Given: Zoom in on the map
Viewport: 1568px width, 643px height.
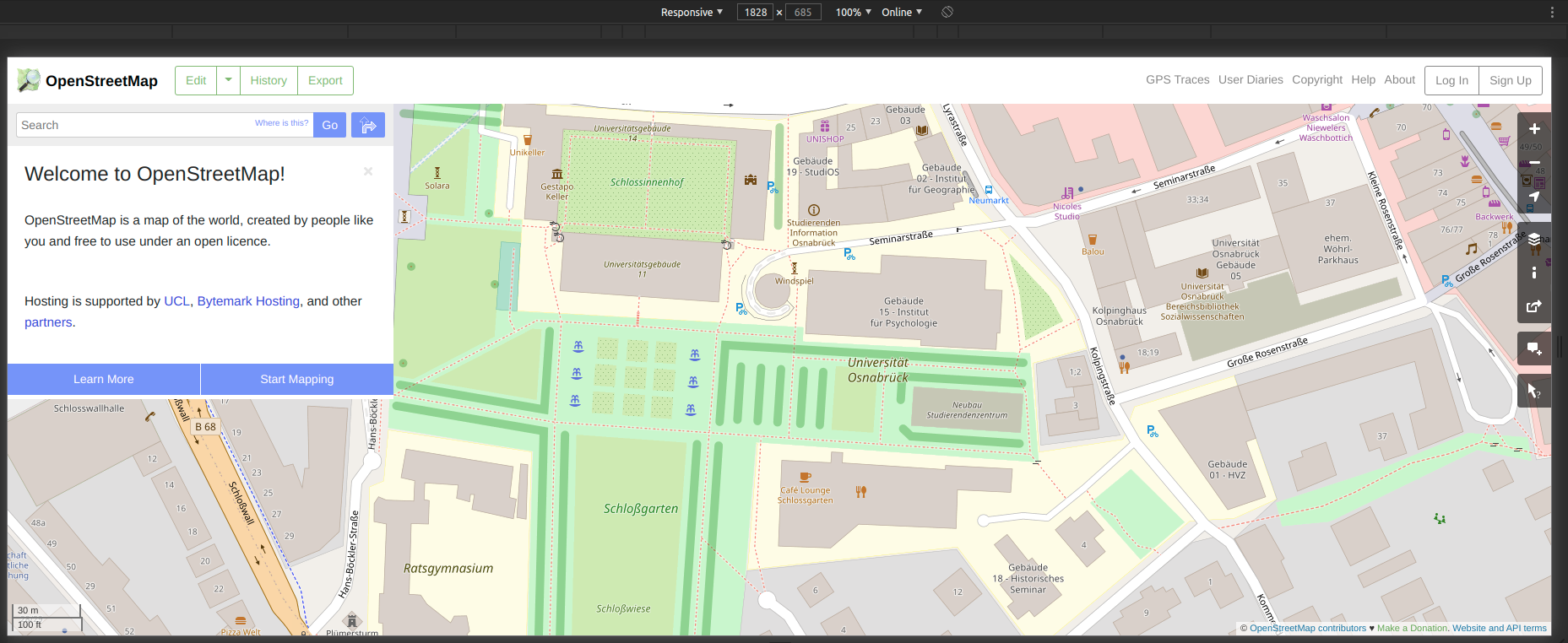Looking at the screenshot, I should tap(1534, 129).
